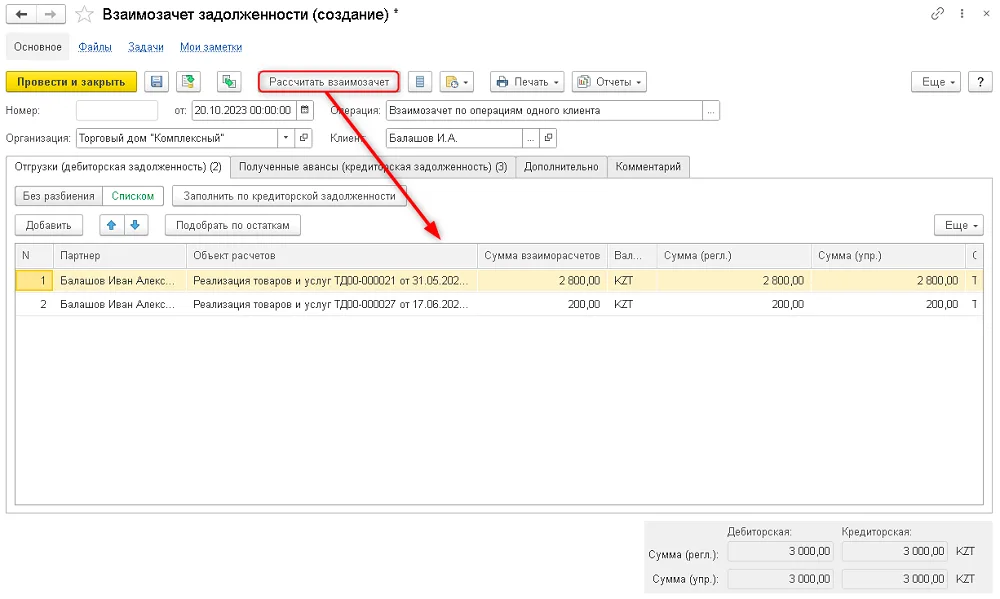Click ellipsis button of the Клиент field
The image size is (1000, 599).
point(531,138)
